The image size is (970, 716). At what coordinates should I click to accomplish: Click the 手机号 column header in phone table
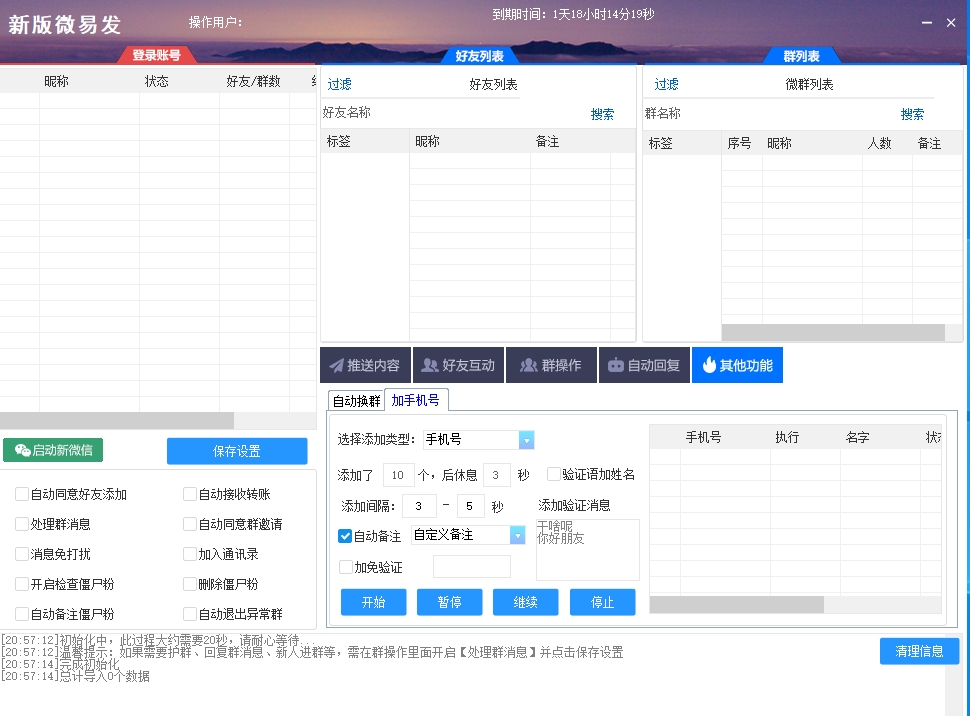tap(703, 438)
